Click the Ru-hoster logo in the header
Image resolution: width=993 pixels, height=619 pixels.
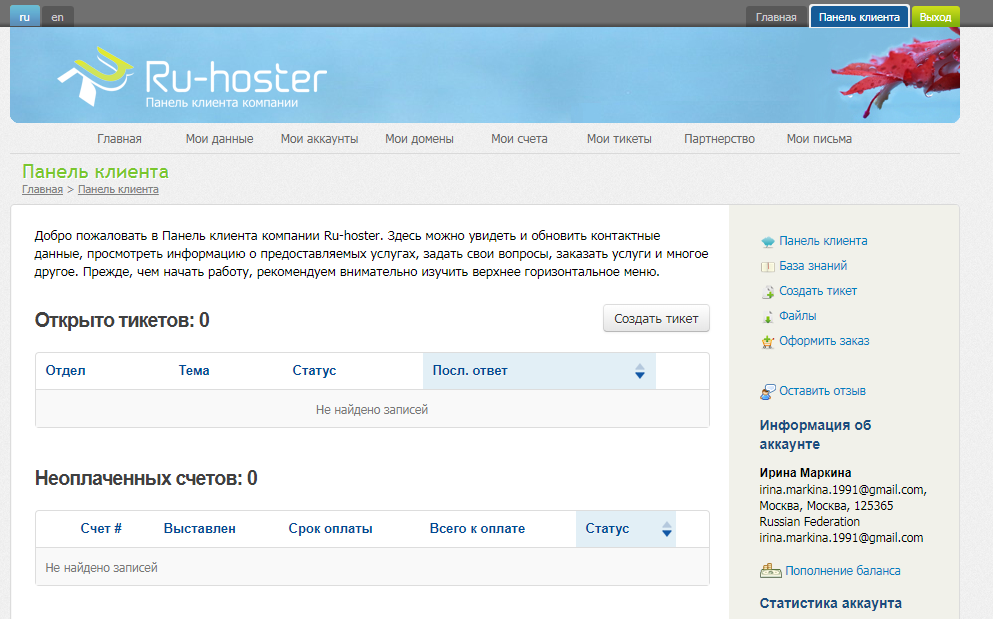click(x=190, y=75)
